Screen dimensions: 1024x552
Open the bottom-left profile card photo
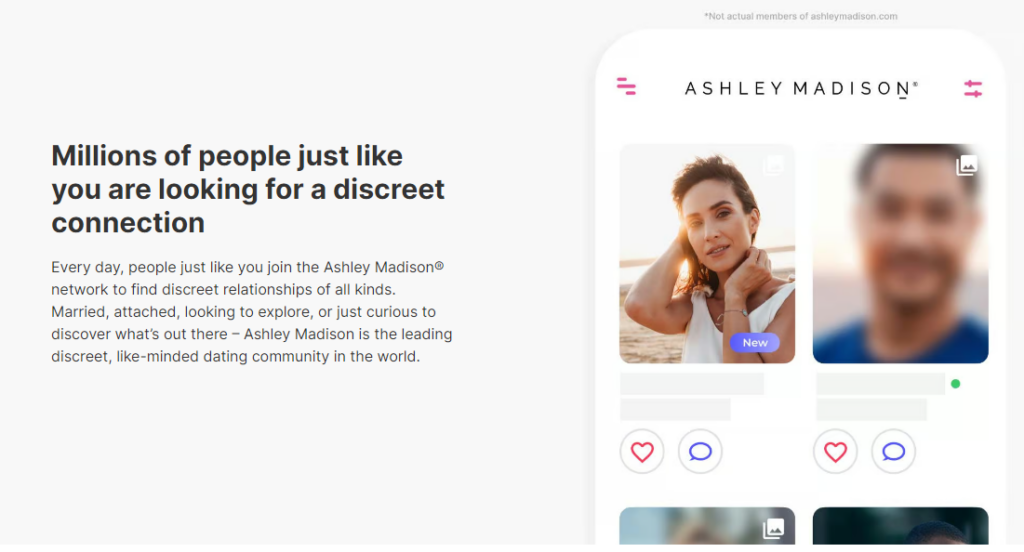coord(707,525)
